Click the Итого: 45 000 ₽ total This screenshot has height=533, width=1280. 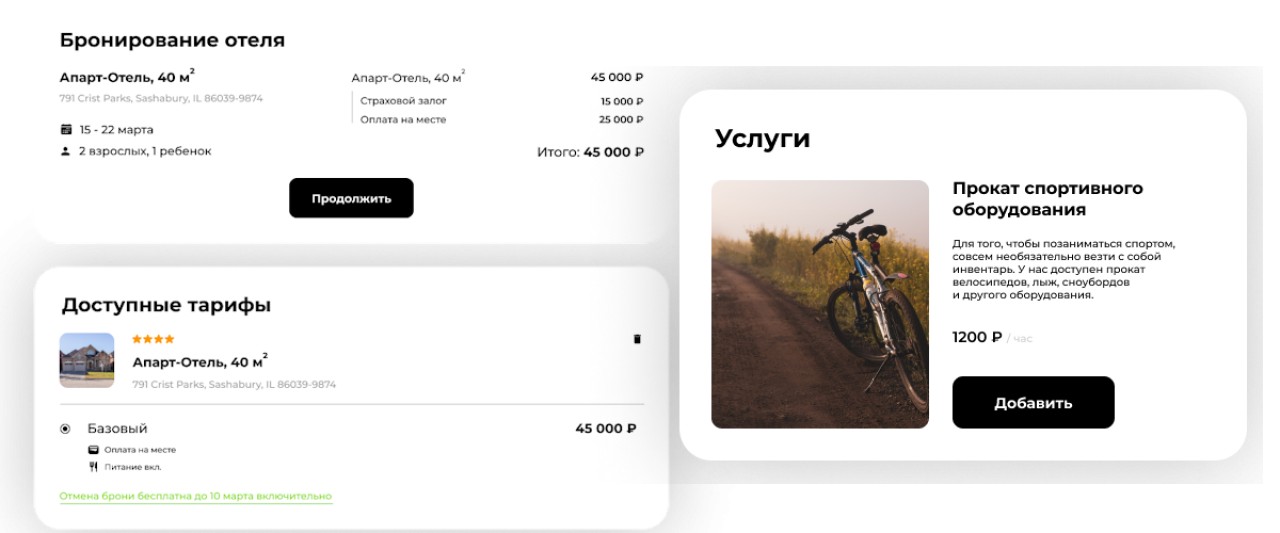pos(590,152)
